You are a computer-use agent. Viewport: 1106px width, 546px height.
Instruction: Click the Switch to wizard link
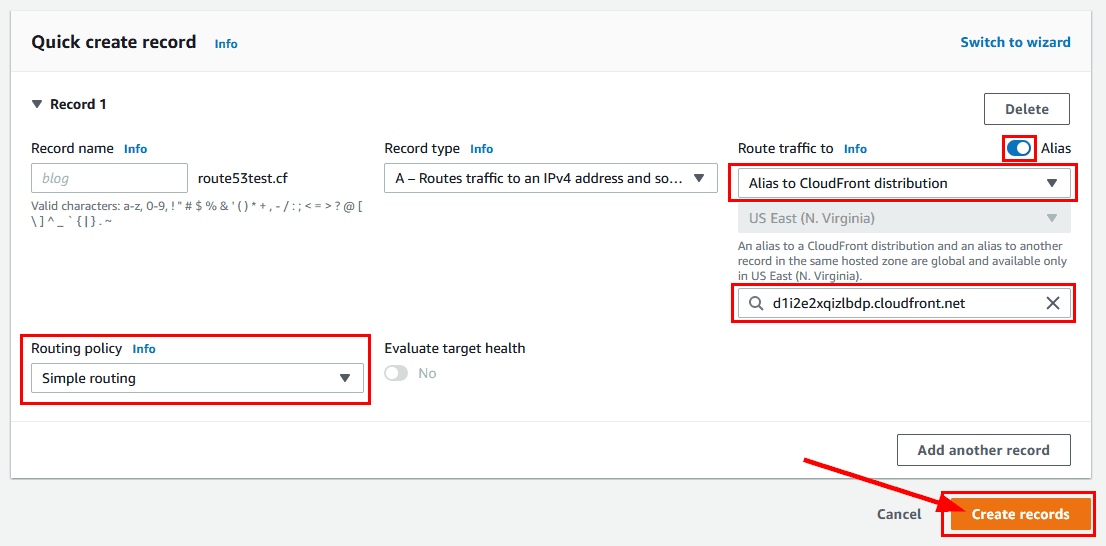[1015, 42]
